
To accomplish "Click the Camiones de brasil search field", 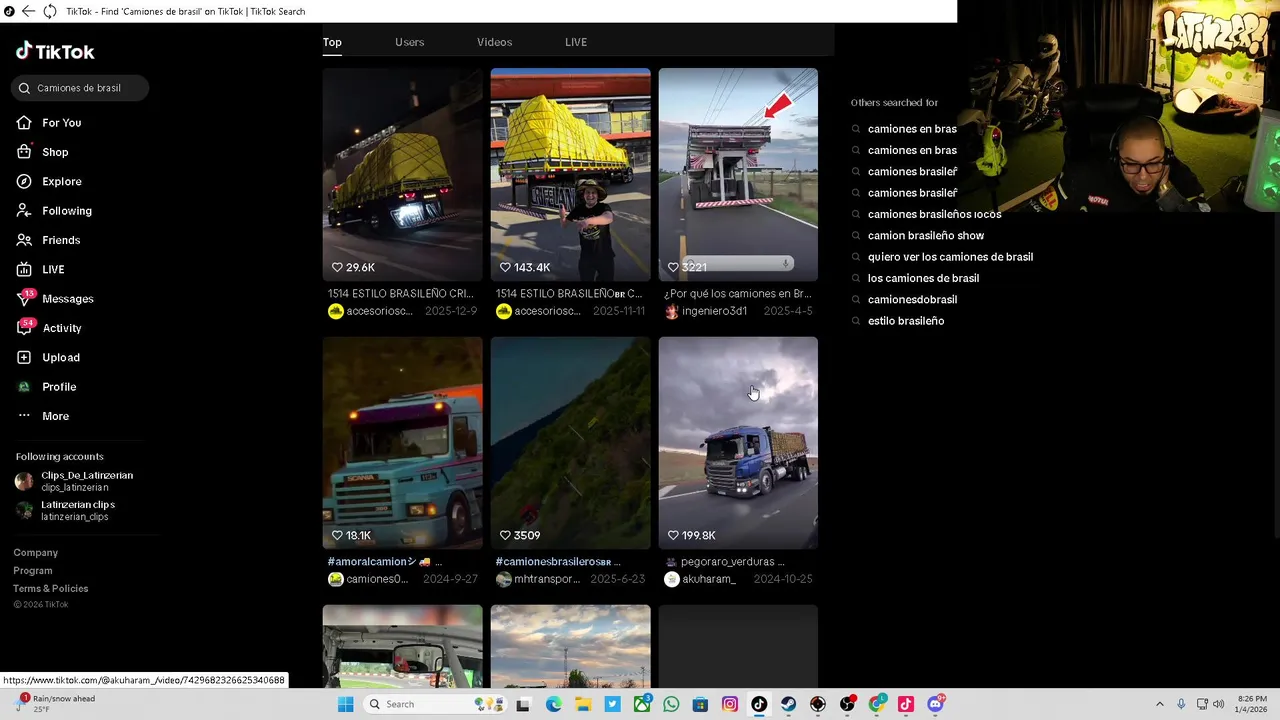I will (x=80, y=88).
